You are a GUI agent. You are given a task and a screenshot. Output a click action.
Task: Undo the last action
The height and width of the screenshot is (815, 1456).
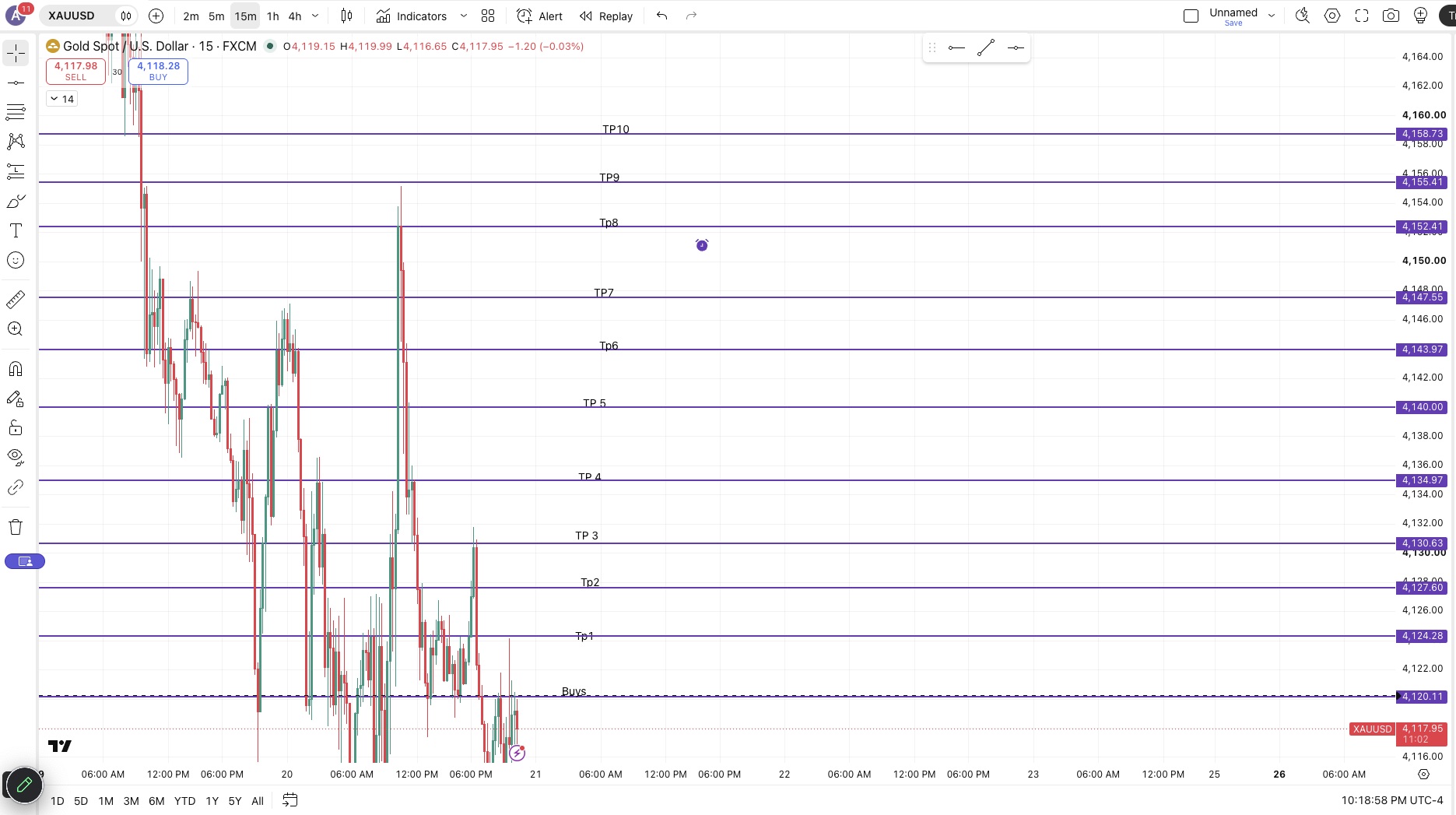(x=662, y=16)
